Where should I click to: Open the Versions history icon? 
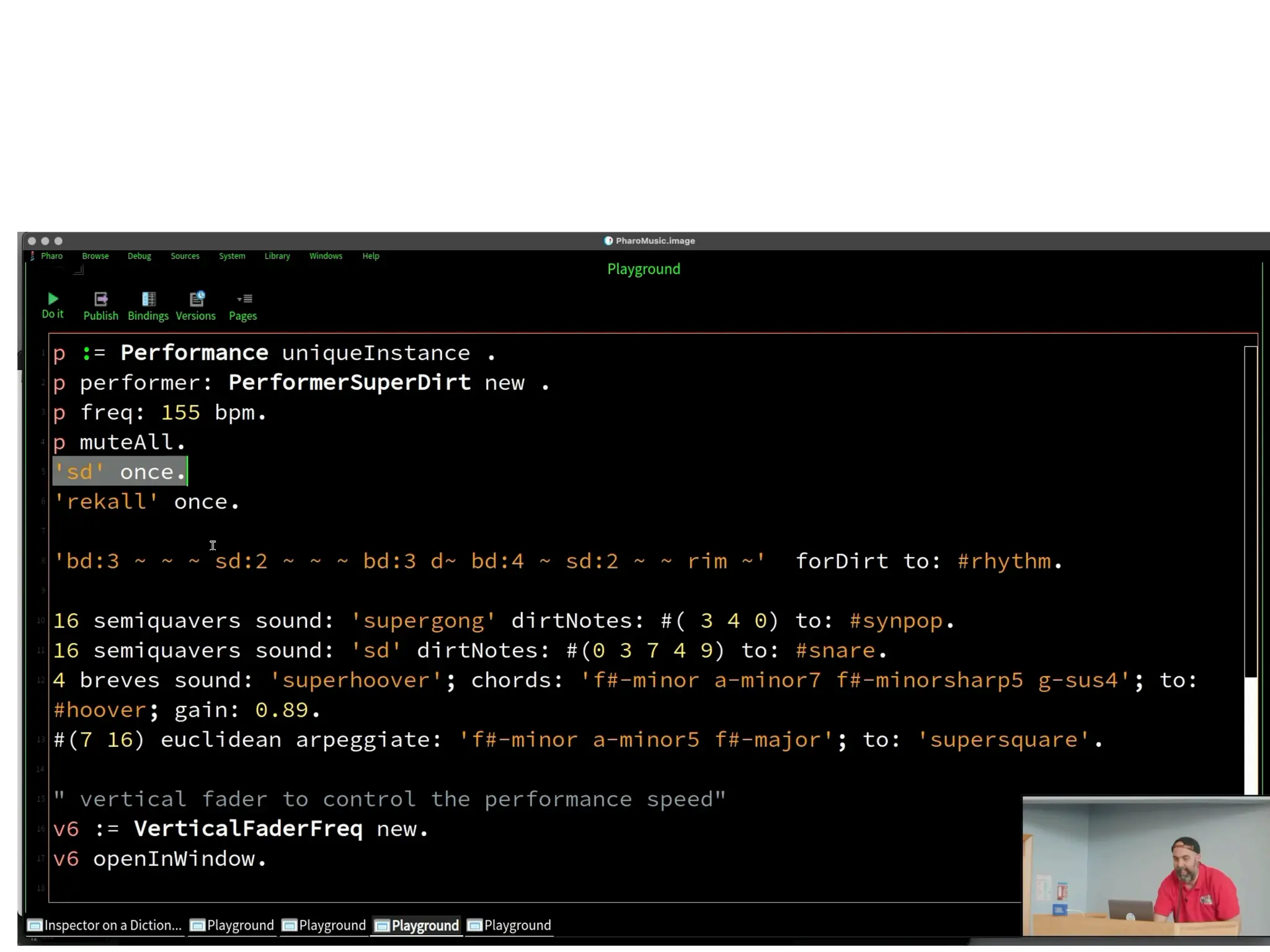(196, 300)
